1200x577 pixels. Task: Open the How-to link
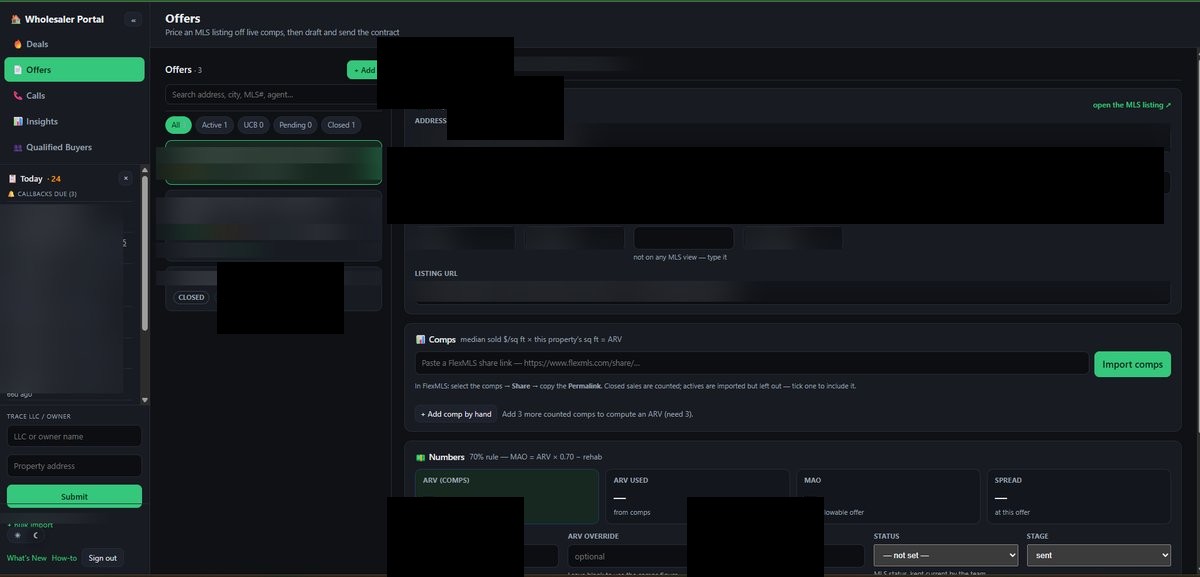click(x=64, y=558)
